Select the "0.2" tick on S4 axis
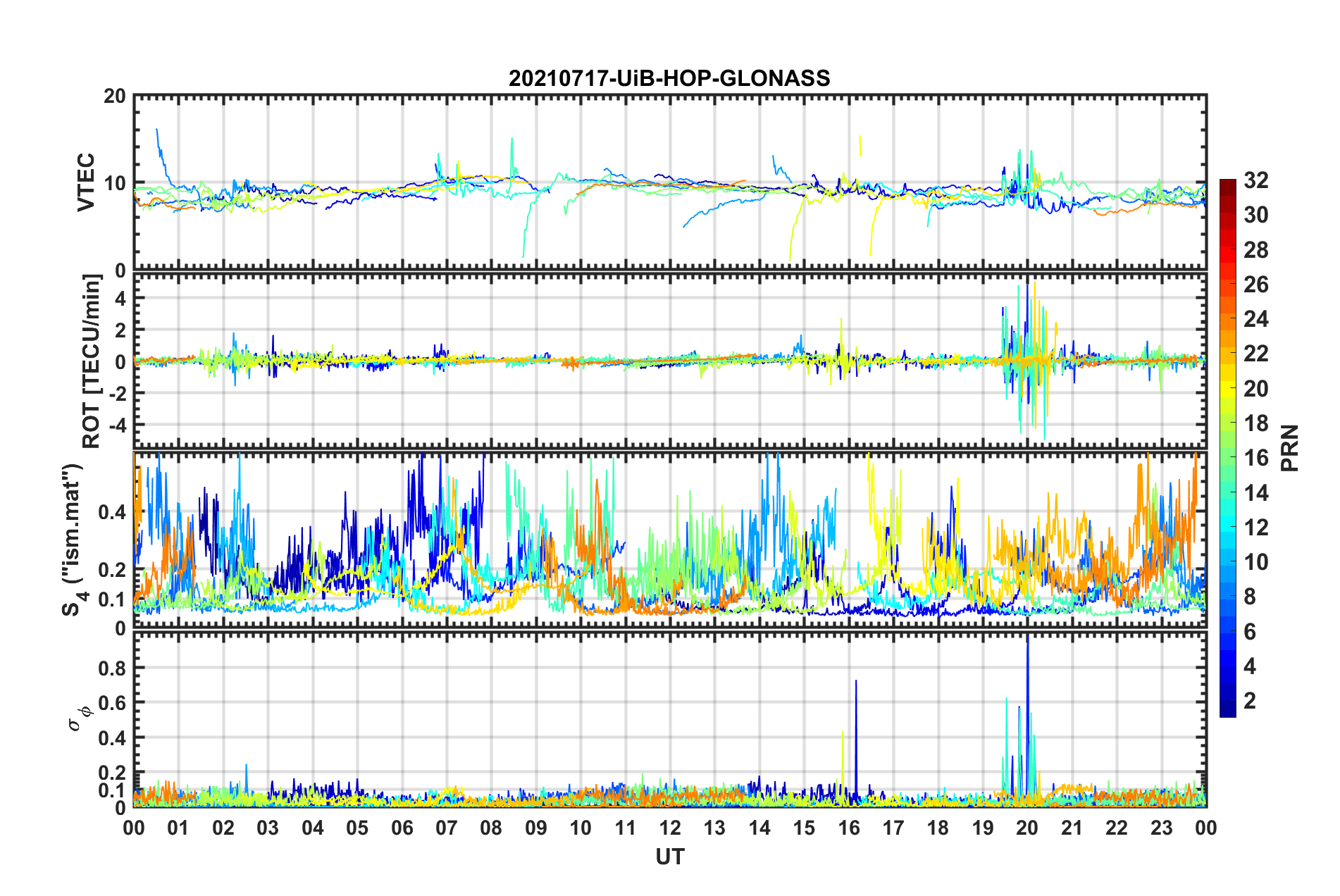1340x896 pixels. coord(112,570)
